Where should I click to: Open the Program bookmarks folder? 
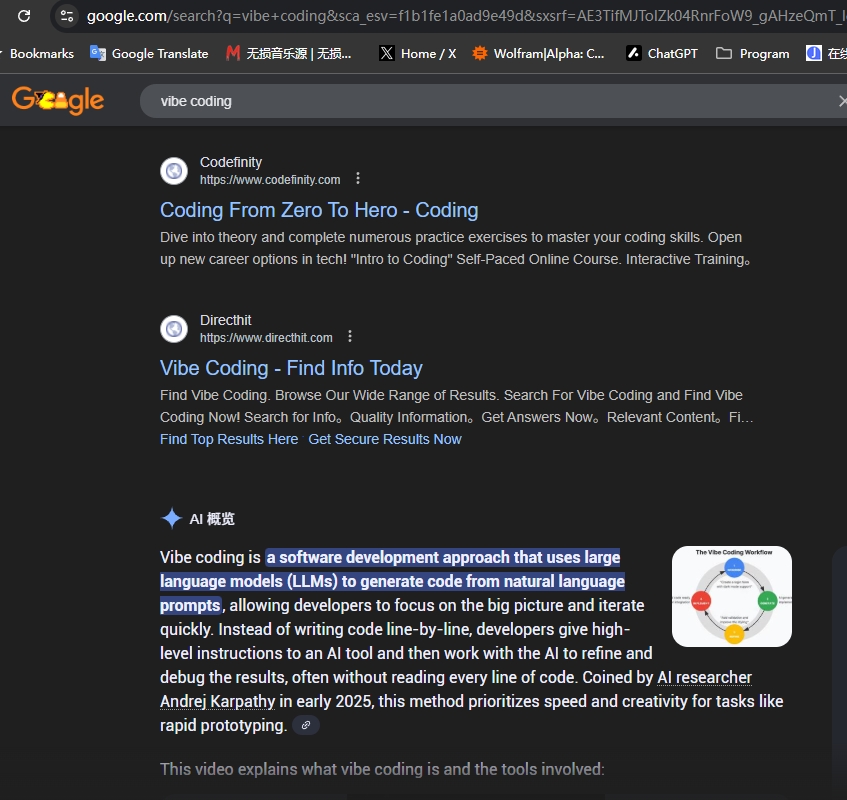[753, 53]
